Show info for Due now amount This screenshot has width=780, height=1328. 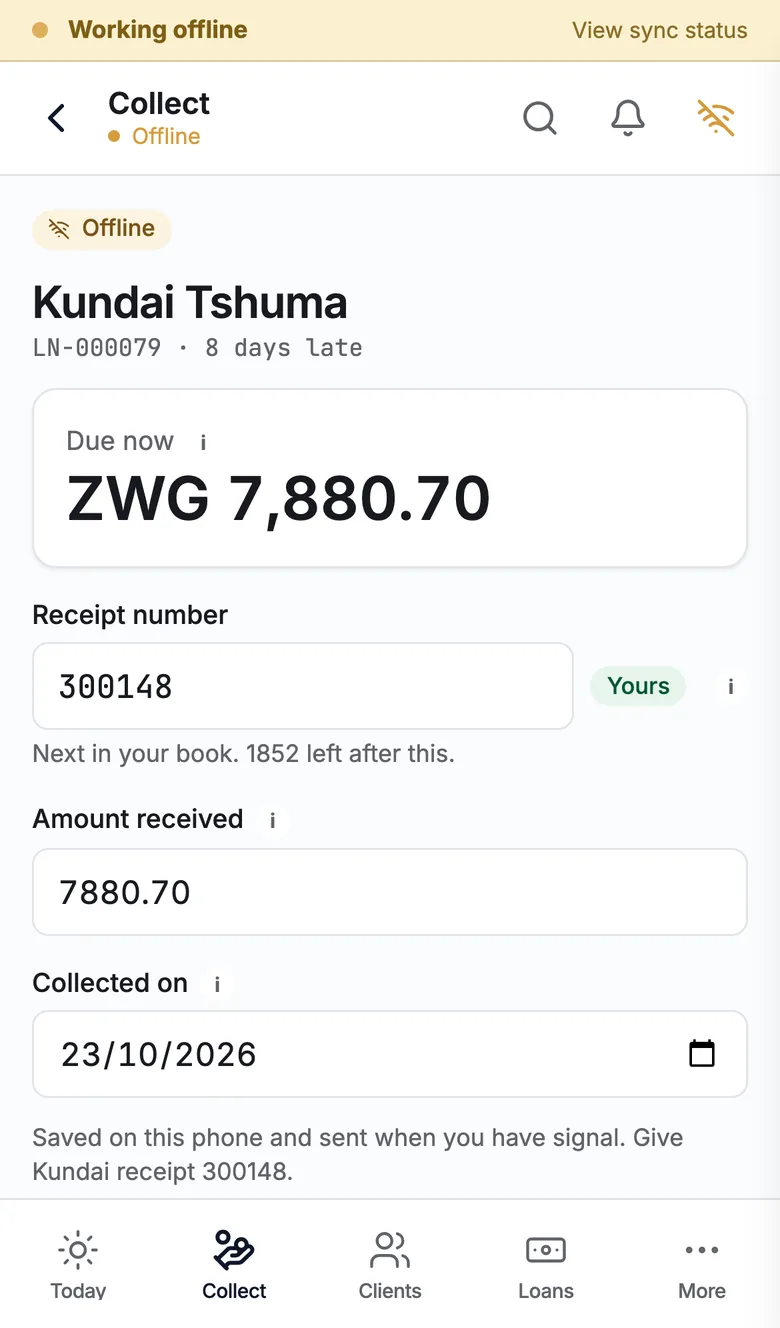point(203,441)
